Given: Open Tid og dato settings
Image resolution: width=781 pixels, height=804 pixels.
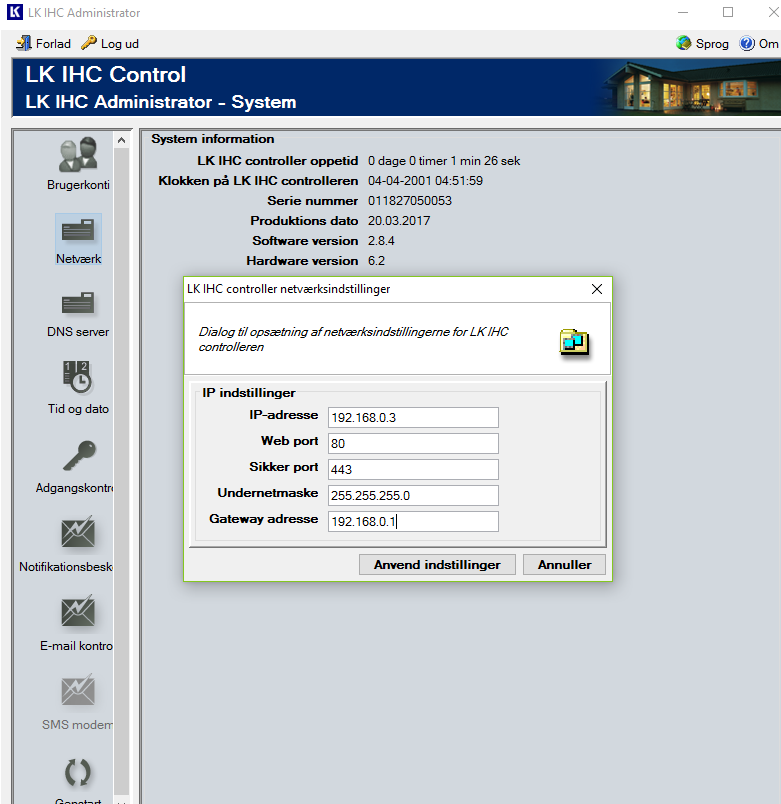Looking at the screenshot, I should [x=78, y=377].
